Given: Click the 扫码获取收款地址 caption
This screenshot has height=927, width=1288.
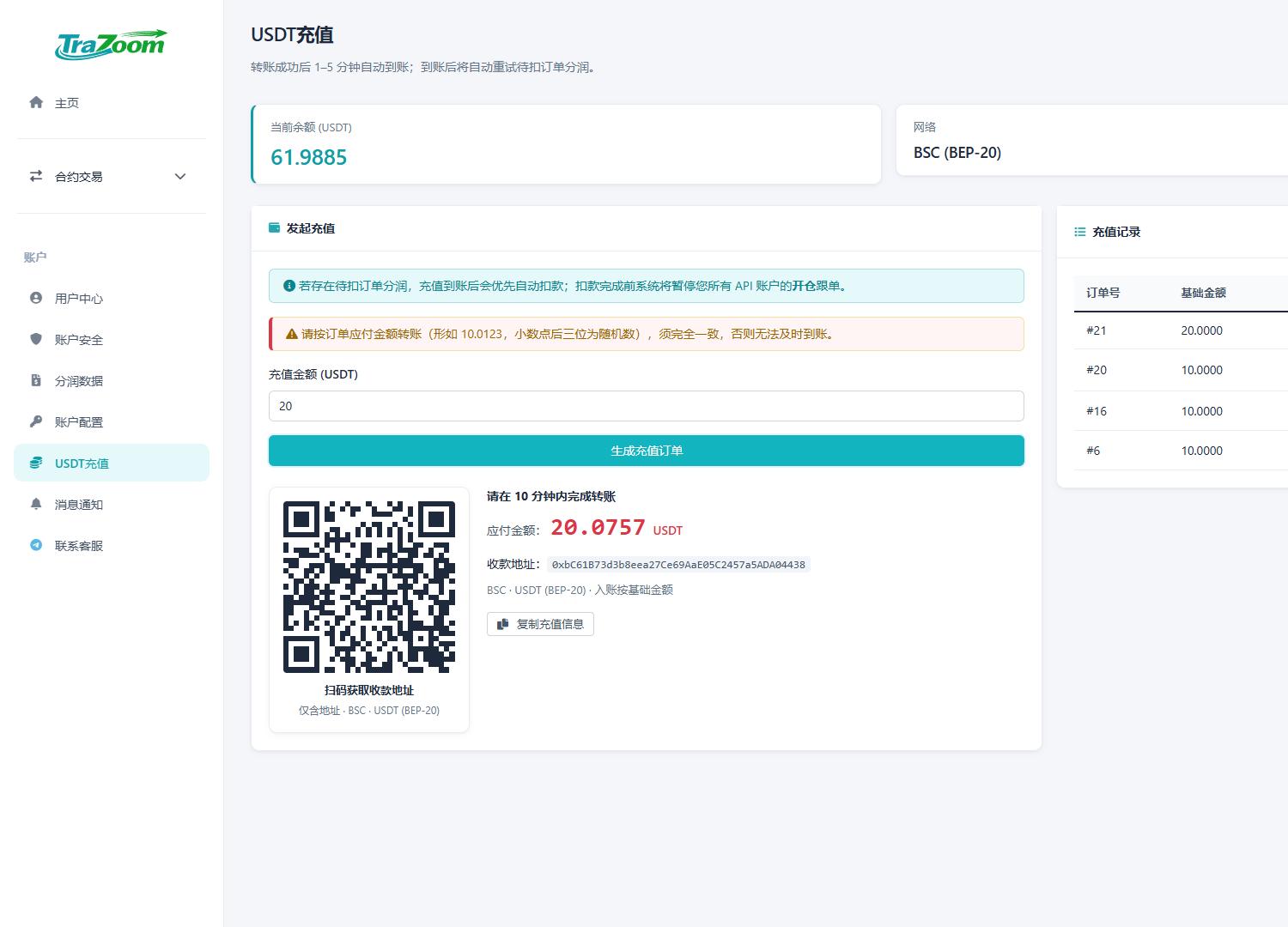Looking at the screenshot, I should [369, 690].
